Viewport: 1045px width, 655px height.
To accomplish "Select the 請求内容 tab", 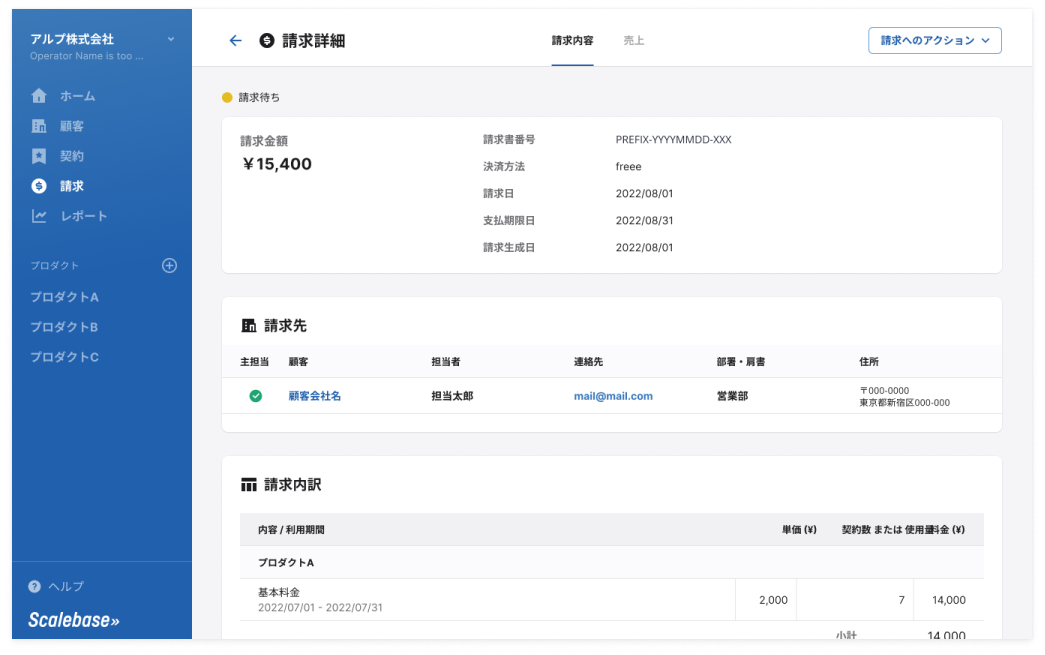I will (x=572, y=41).
